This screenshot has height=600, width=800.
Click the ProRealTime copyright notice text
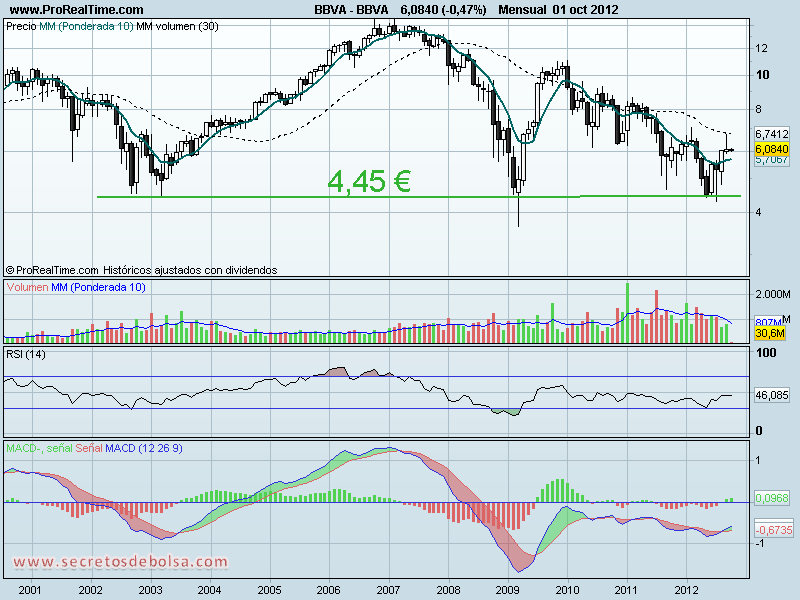[142, 270]
